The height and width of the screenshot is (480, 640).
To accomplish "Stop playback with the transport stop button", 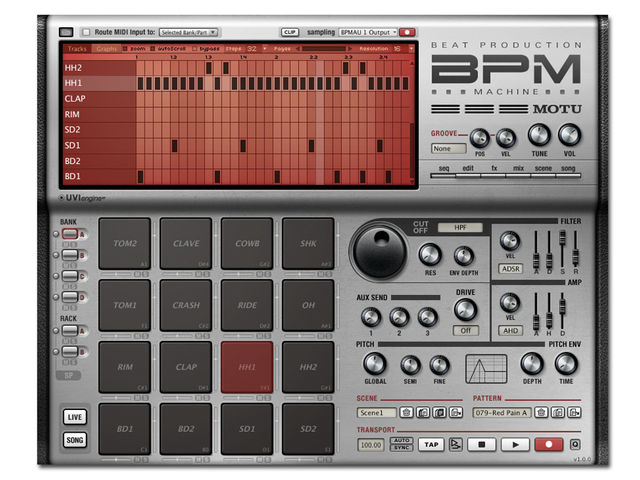I will (x=482, y=444).
